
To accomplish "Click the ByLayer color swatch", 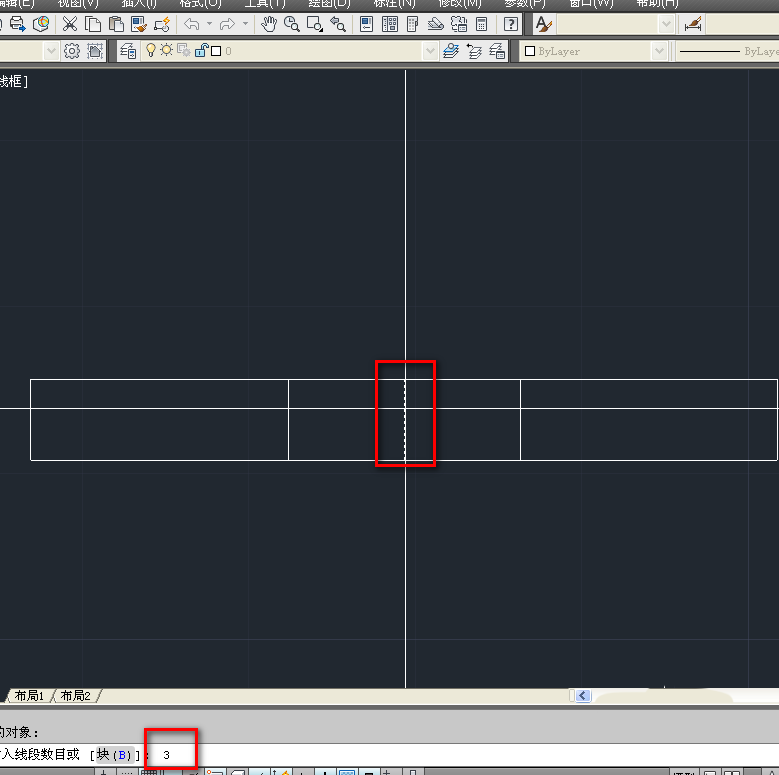I will pos(530,51).
